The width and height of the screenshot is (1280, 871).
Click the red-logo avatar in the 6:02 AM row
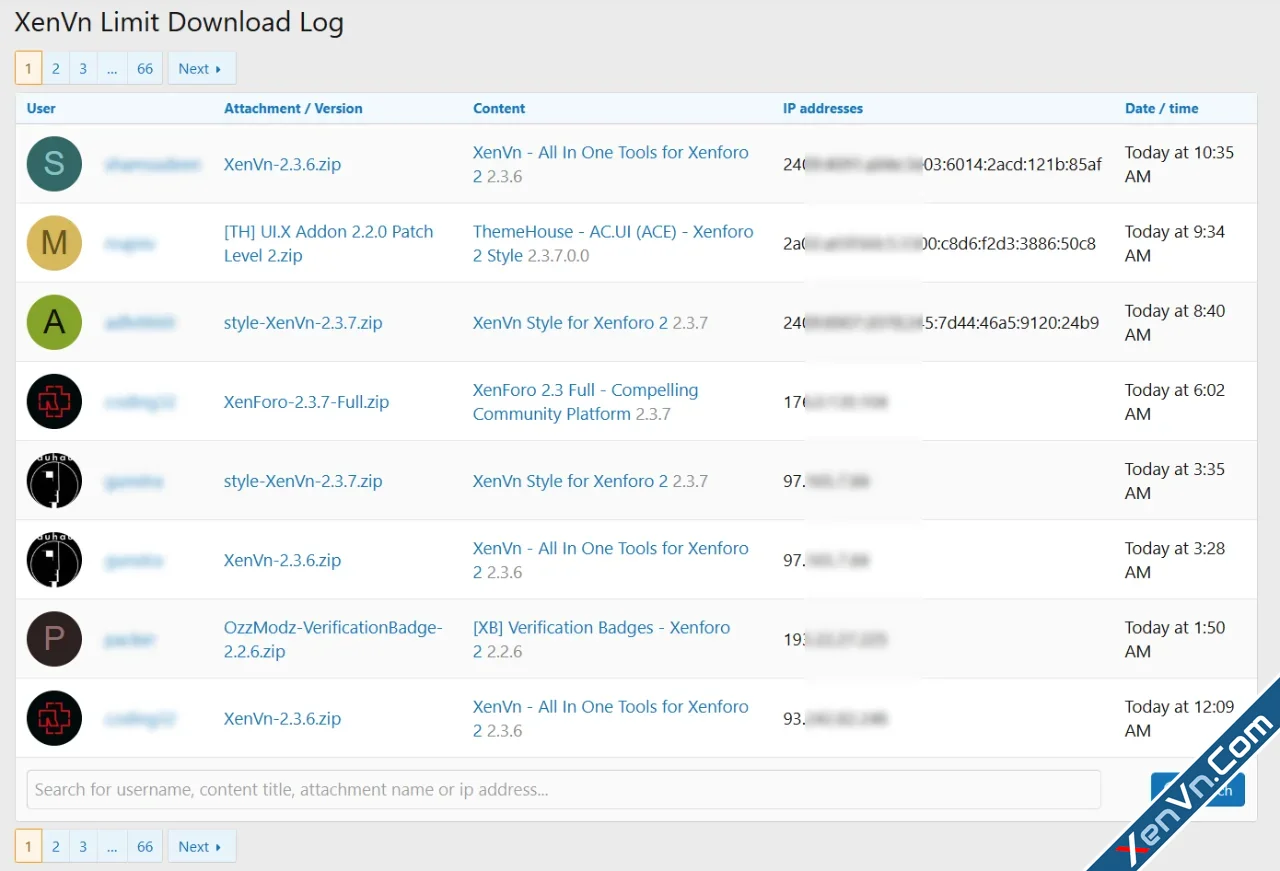54,401
